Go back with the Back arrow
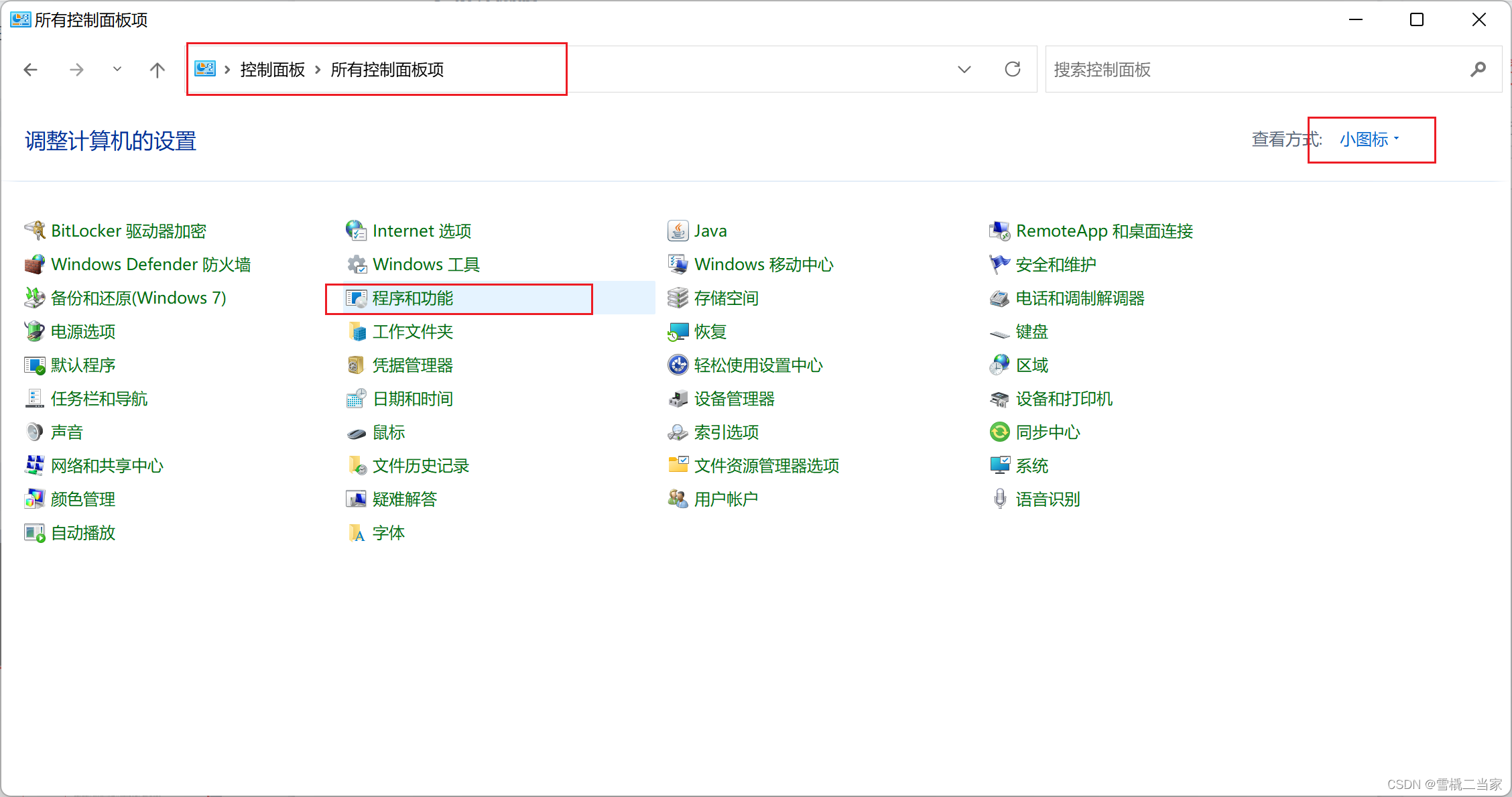This screenshot has width=1512, height=797. pos(31,69)
